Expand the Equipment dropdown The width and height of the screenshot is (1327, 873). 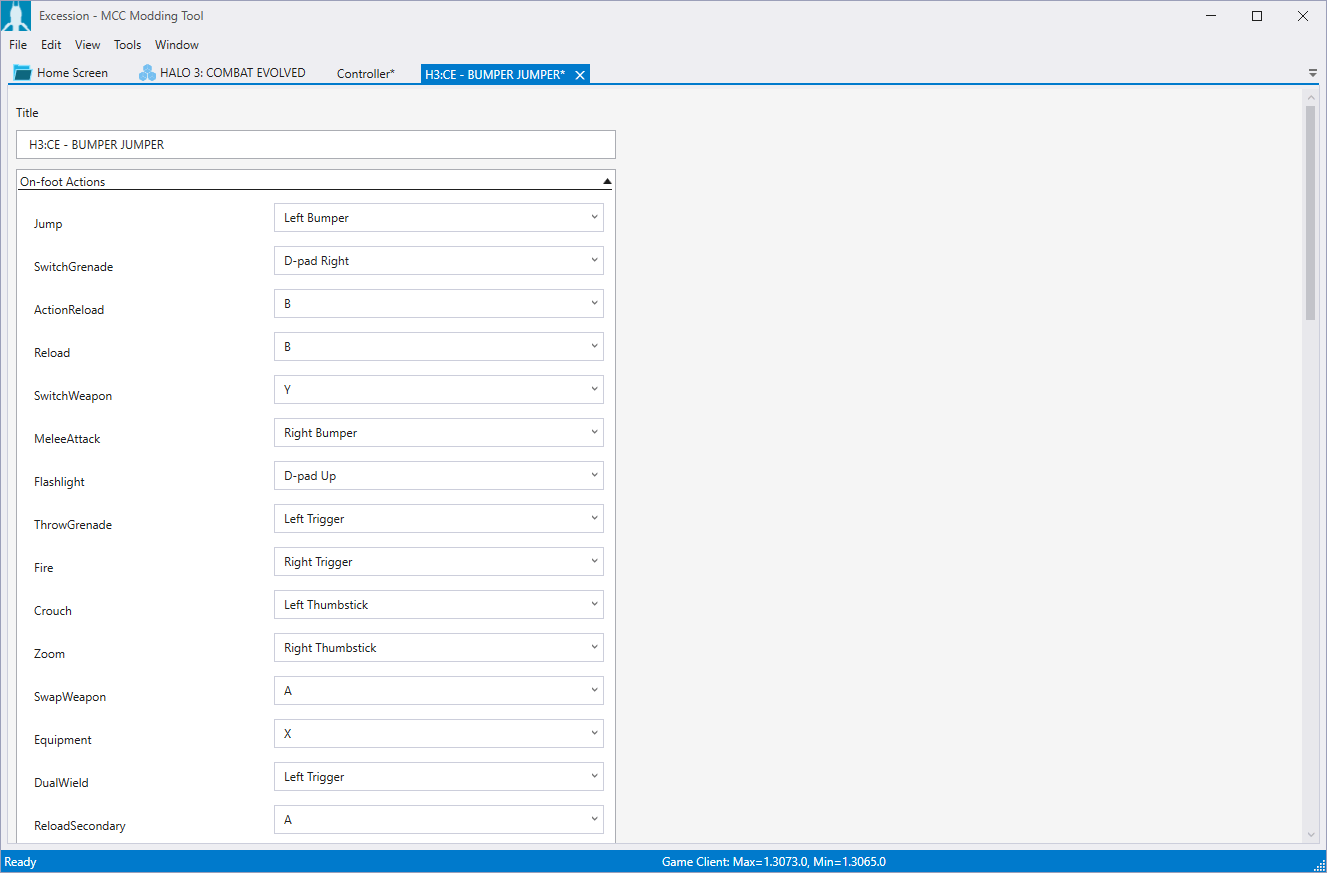coord(438,734)
